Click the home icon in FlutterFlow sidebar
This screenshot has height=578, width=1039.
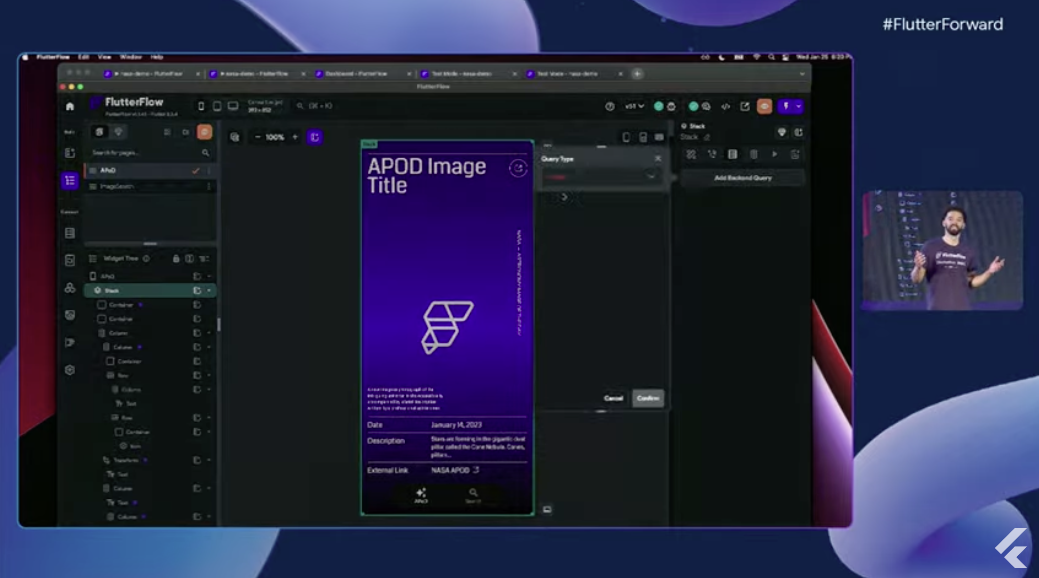(69, 106)
